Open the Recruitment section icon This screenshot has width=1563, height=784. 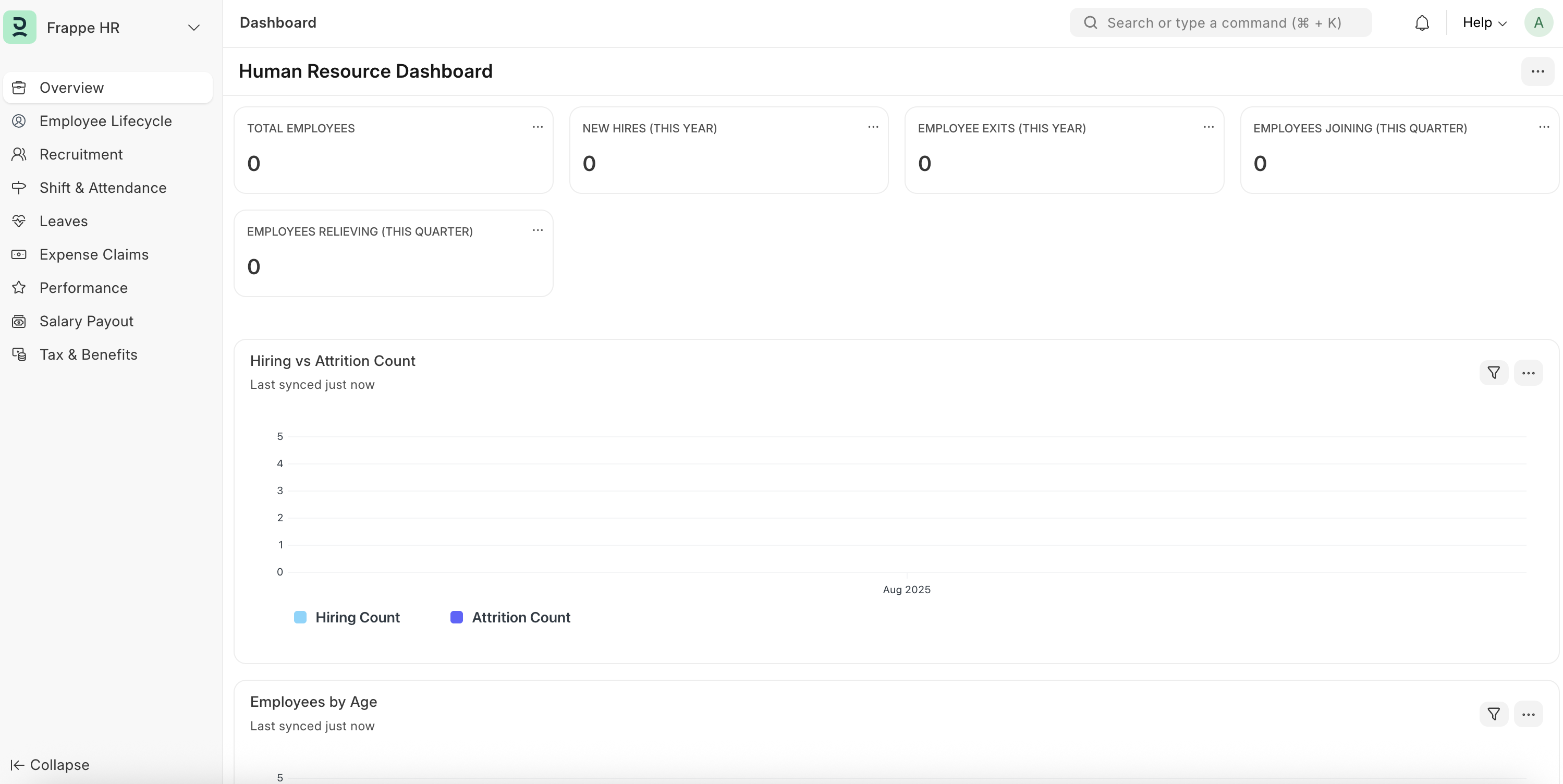click(19, 154)
